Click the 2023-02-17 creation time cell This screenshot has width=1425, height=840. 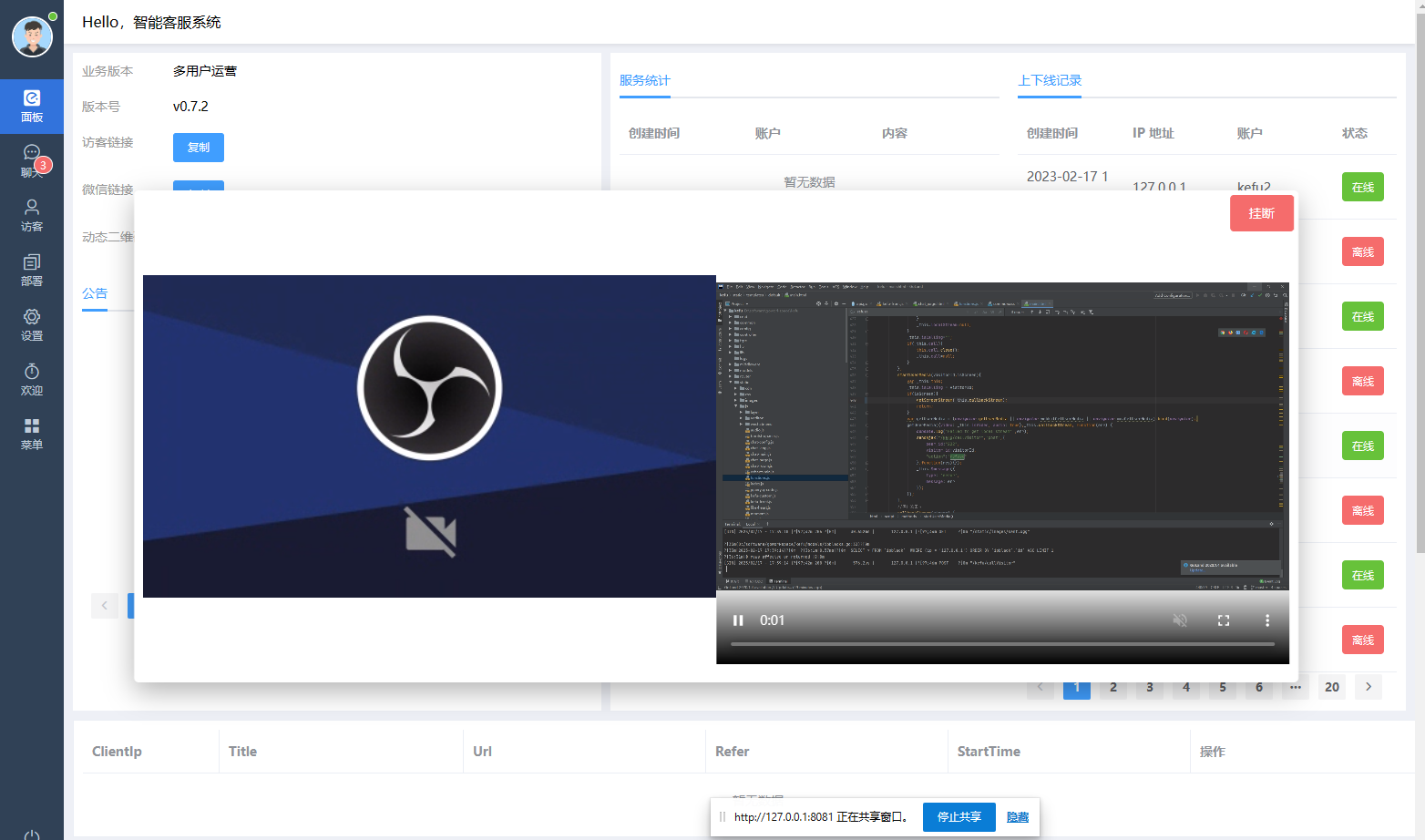click(x=1067, y=177)
